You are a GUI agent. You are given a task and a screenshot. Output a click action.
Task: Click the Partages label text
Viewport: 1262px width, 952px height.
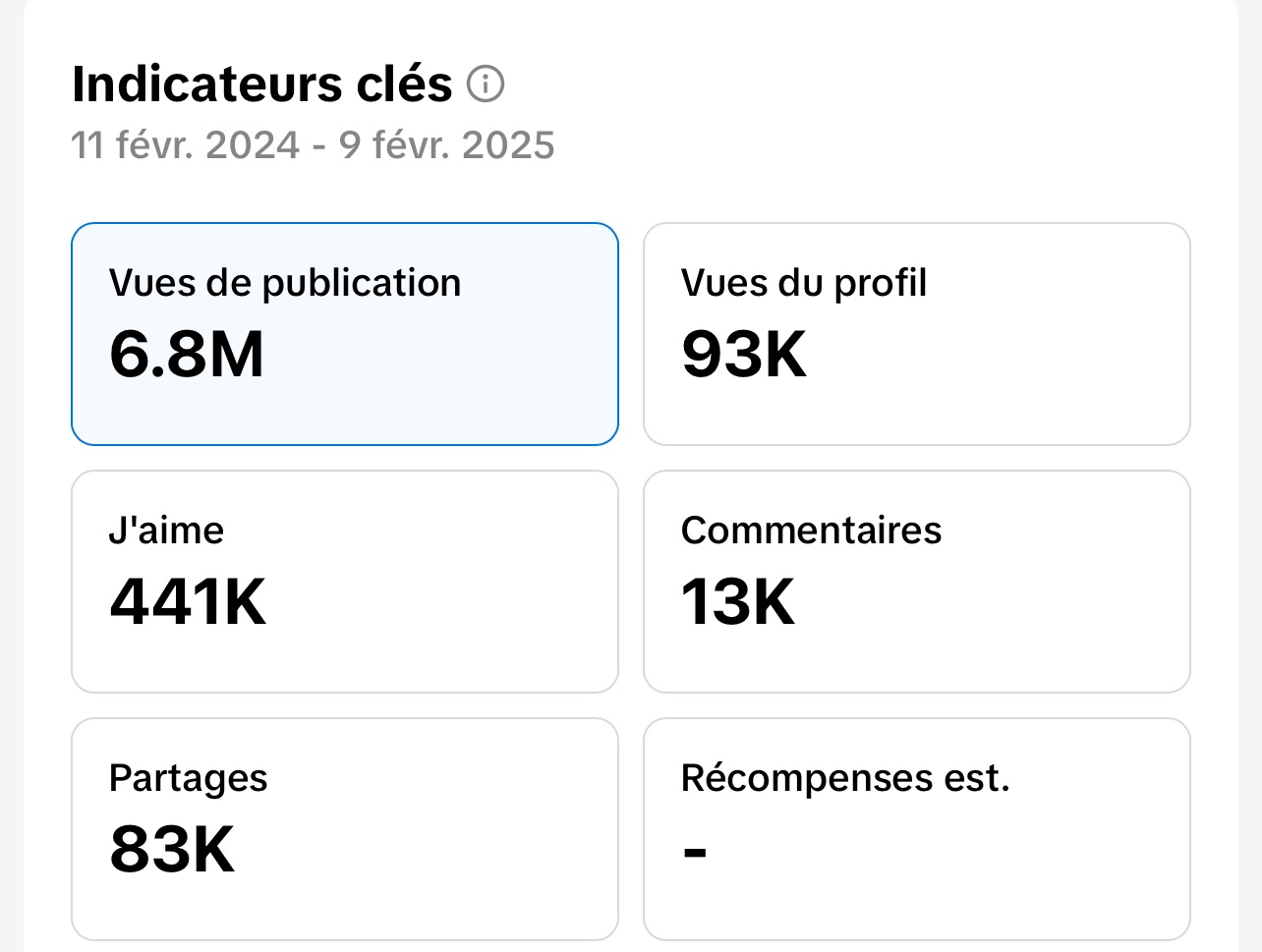pos(189,779)
